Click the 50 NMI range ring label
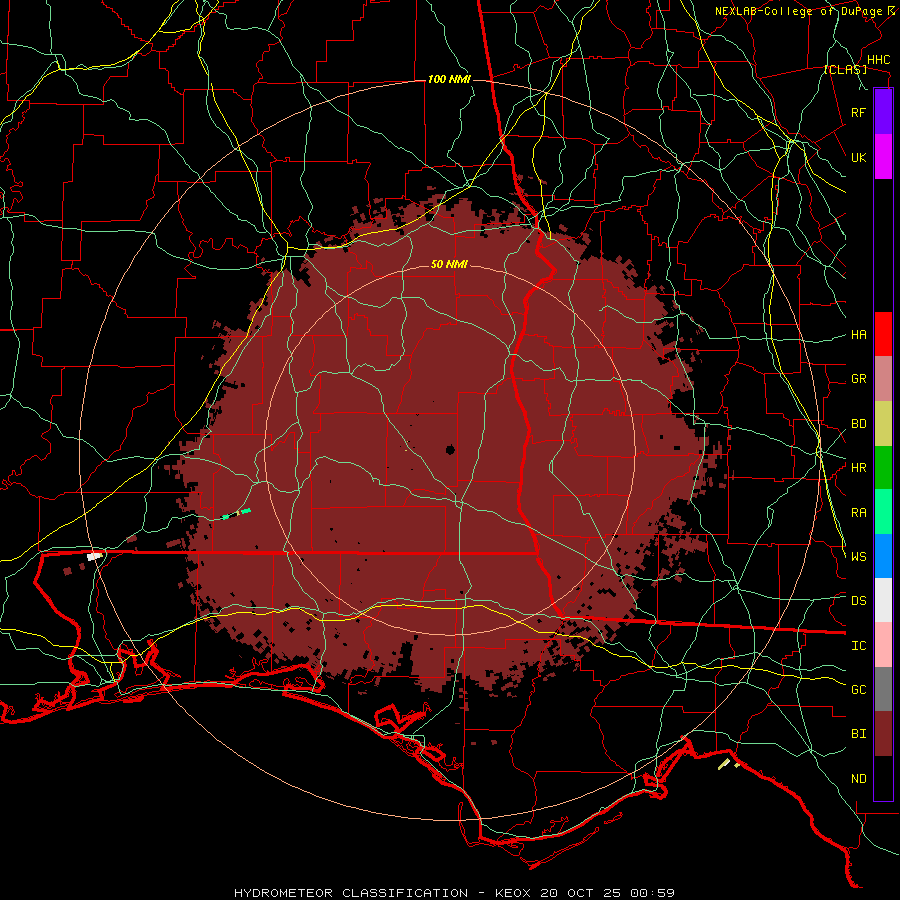Screen dimensions: 900x900 click(449, 264)
